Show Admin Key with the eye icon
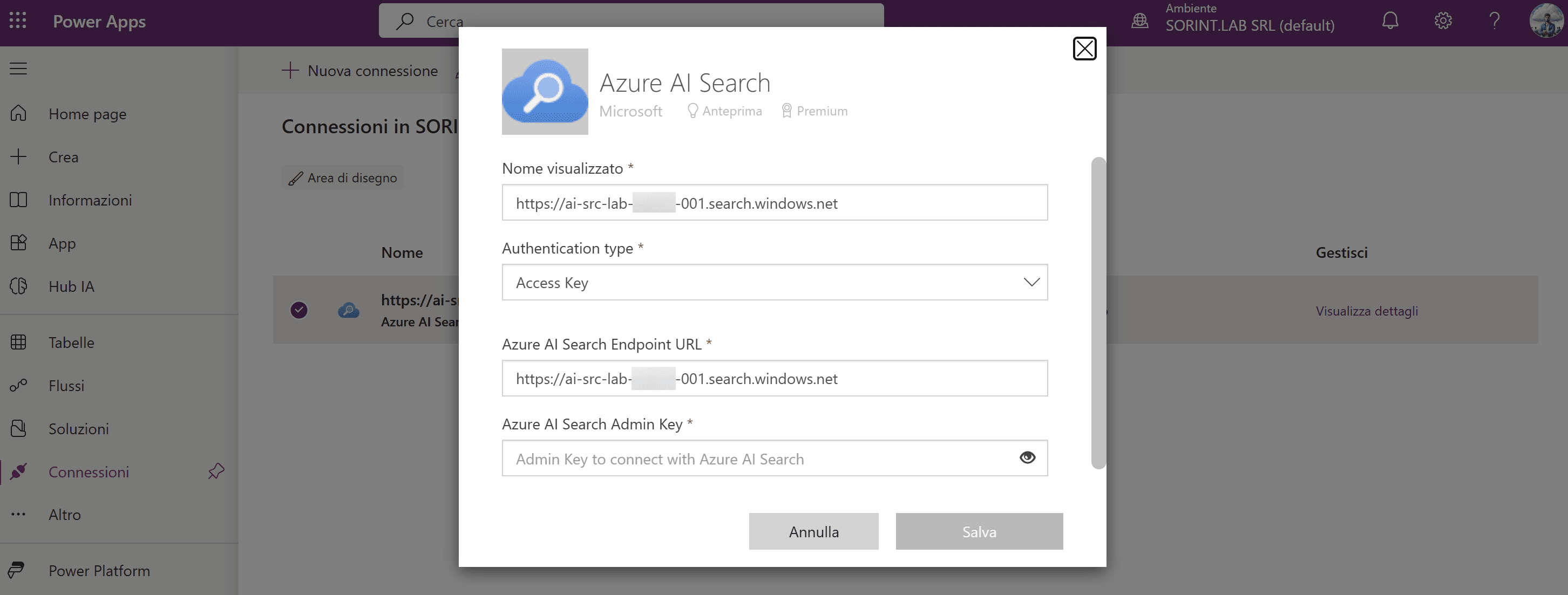This screenshot has height=595, width=1568. [1027, 457]
